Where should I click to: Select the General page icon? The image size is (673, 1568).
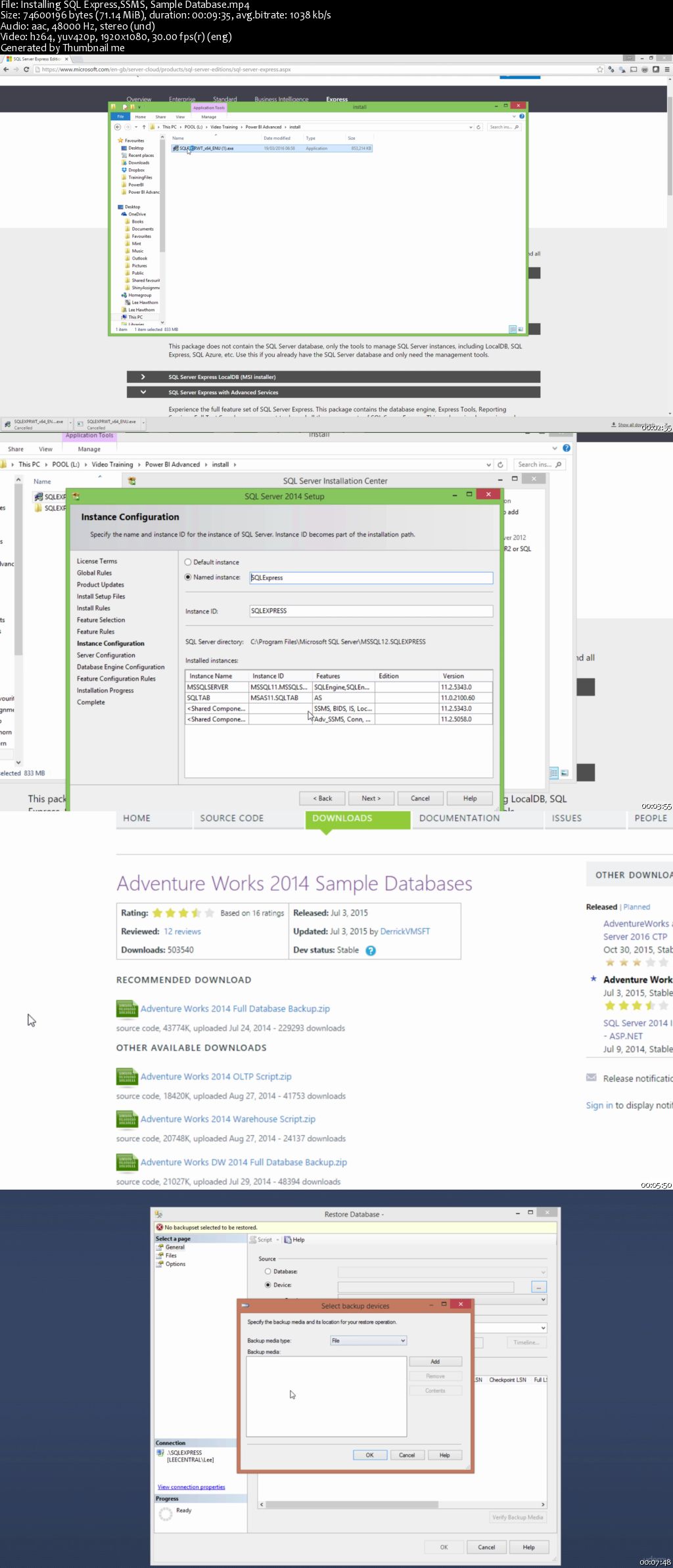(160, 1247)
